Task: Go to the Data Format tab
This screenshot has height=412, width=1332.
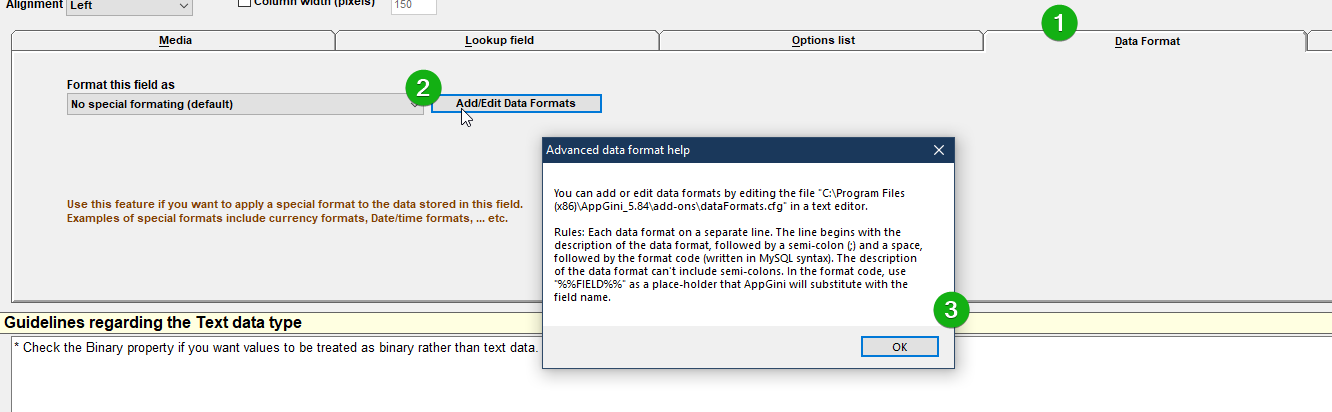Action: point(1146,41)
